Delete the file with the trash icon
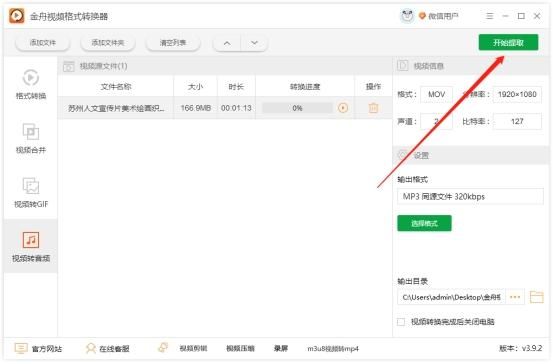Viewport: 553px width, 364px height. point(373,108)
